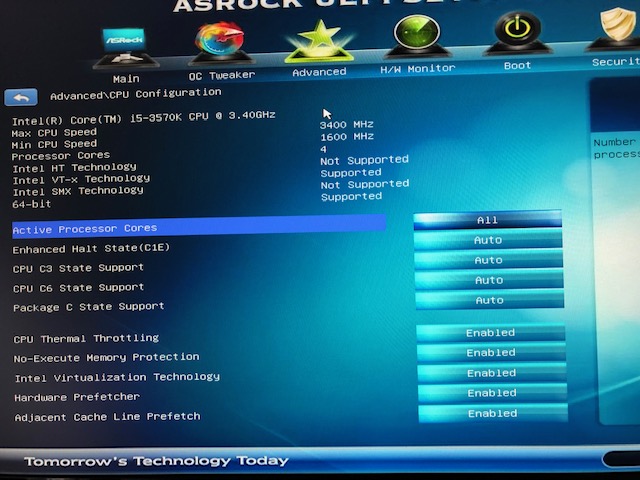Viewport: 640px width, 480px height.
Task: Toggle CPU Thermal Throttling Enabled value
Action: click(490, 332)
